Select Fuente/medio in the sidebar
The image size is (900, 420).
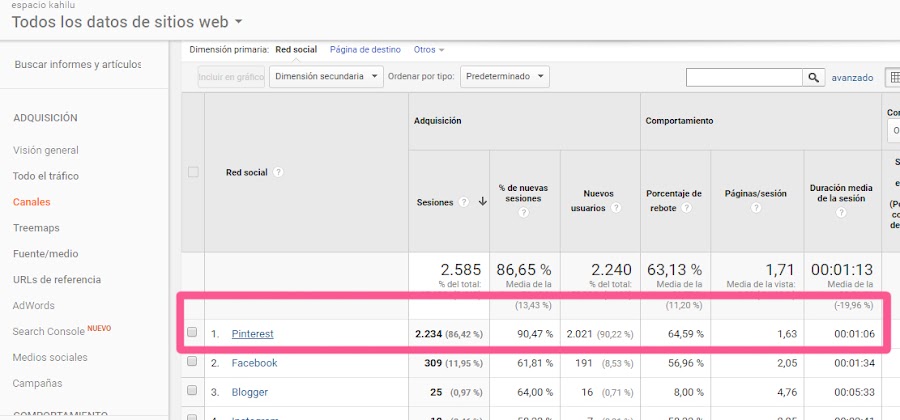point(46,254)
